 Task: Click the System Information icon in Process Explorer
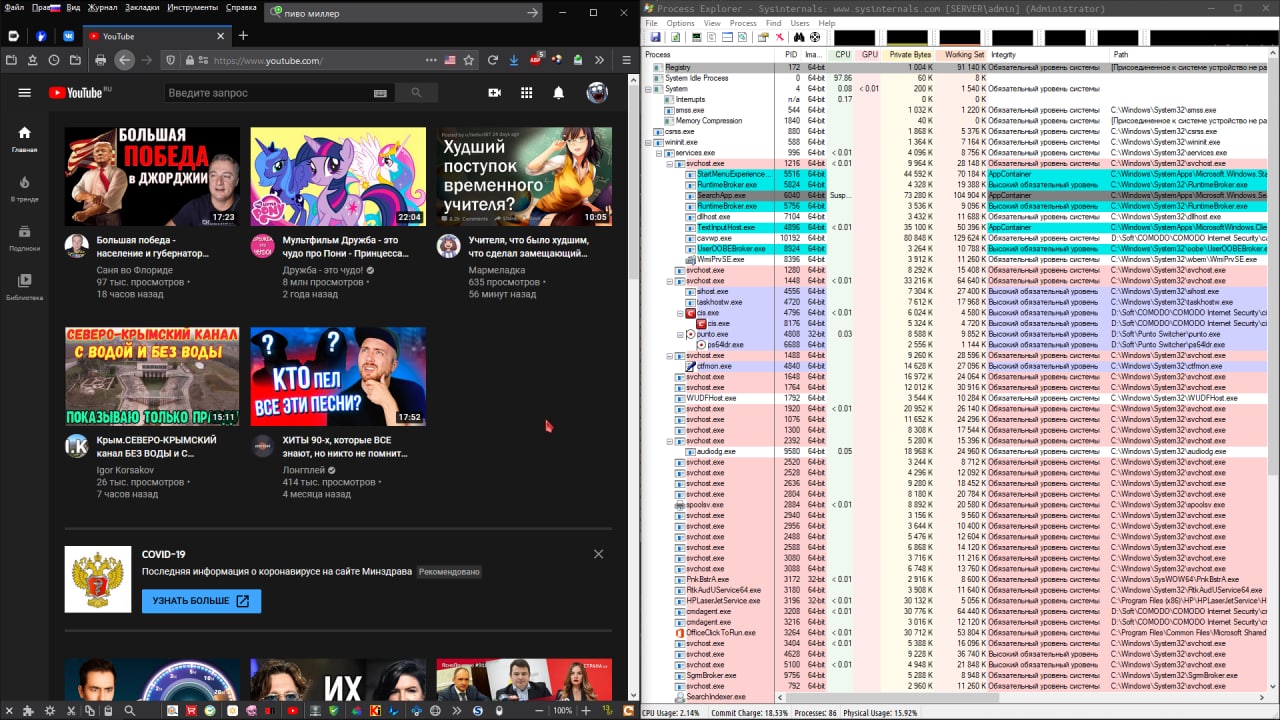tap(697, 38)
